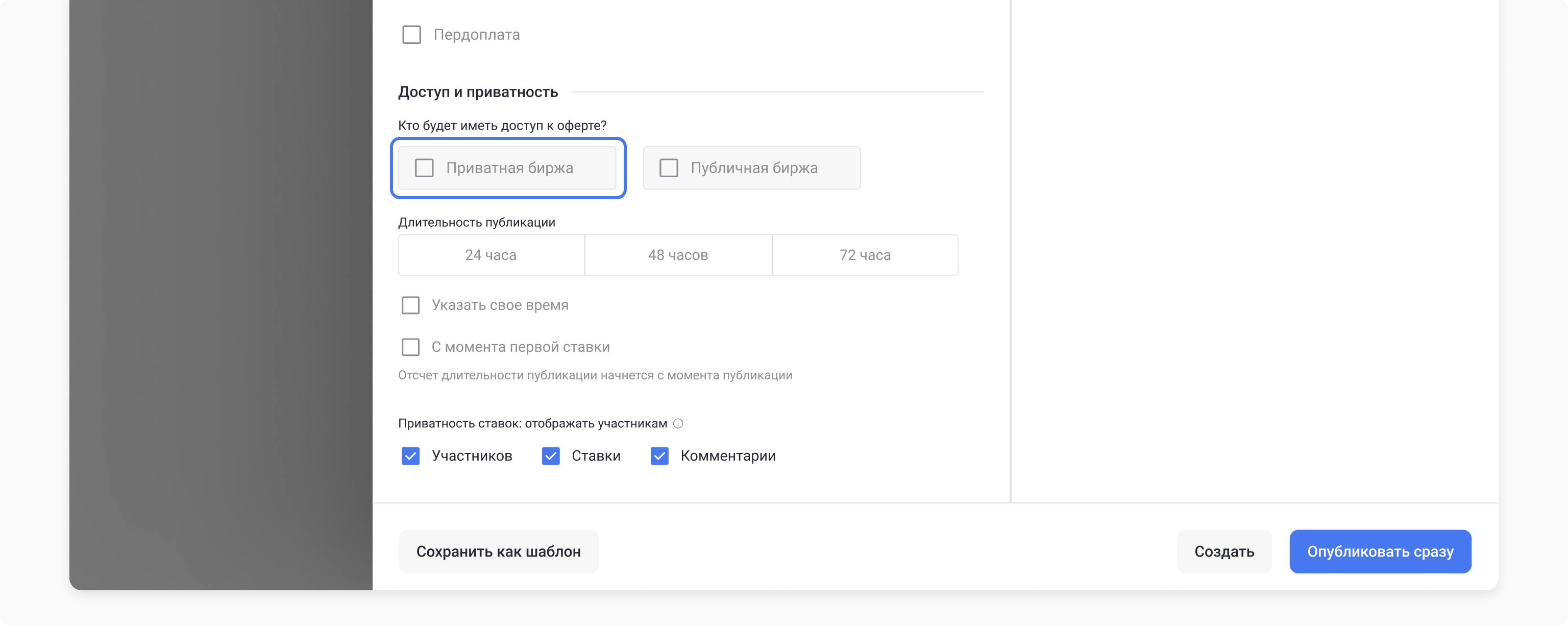Click the Сохранить как шаблон button
Viewport: 1568px width, 625px height.
tap(498, 551)
